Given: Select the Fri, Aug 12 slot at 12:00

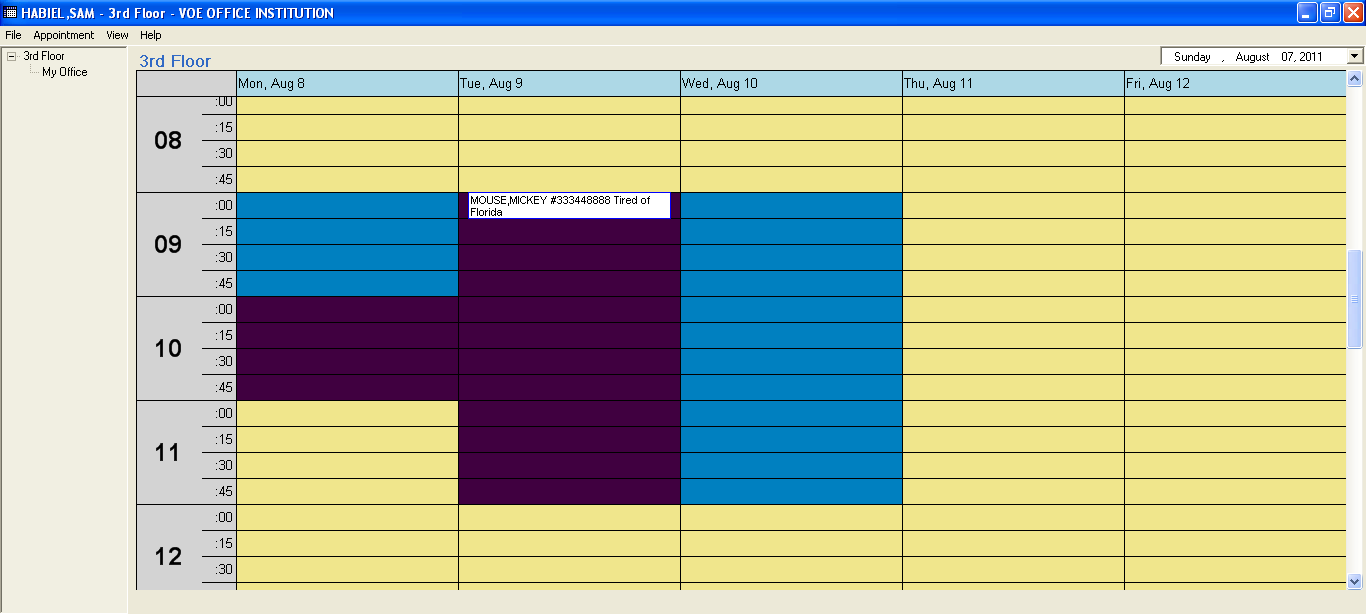Looking at the screenshot, I should pos(1235,518).
